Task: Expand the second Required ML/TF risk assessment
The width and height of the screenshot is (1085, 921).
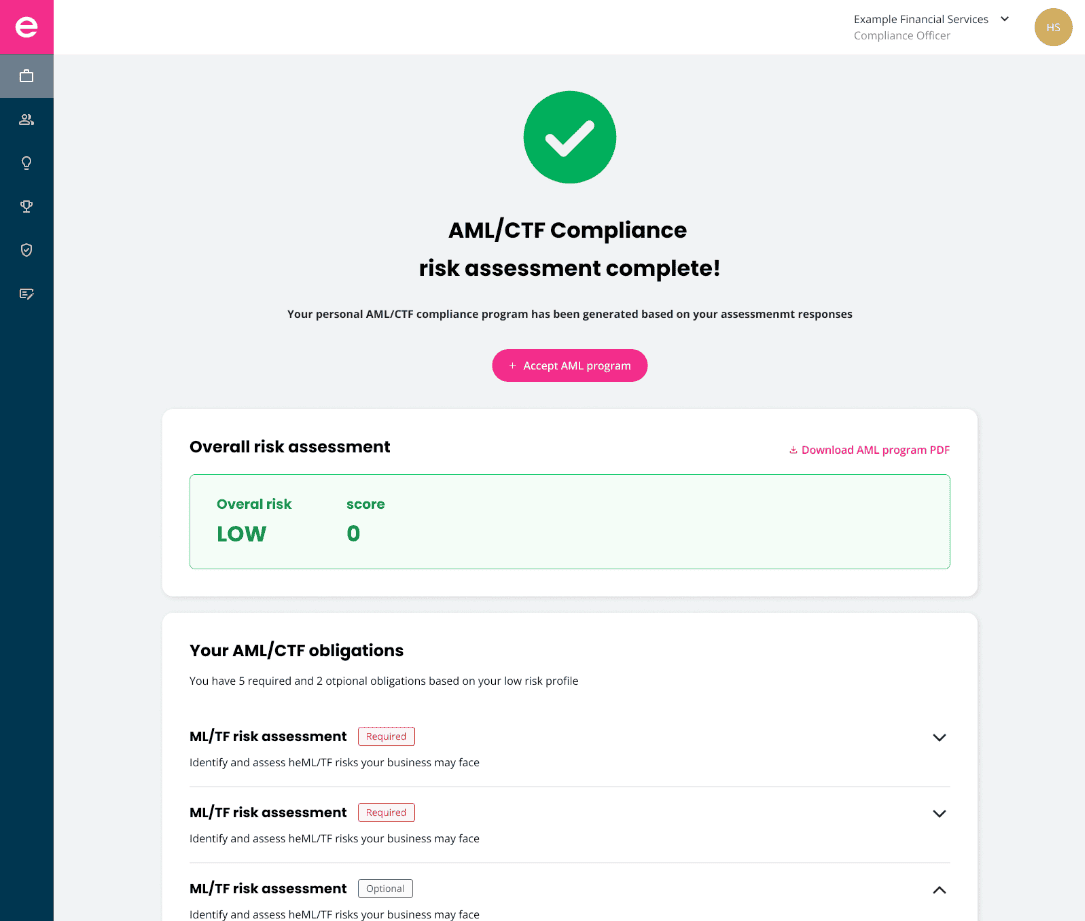Action: [x=939, y=814]
